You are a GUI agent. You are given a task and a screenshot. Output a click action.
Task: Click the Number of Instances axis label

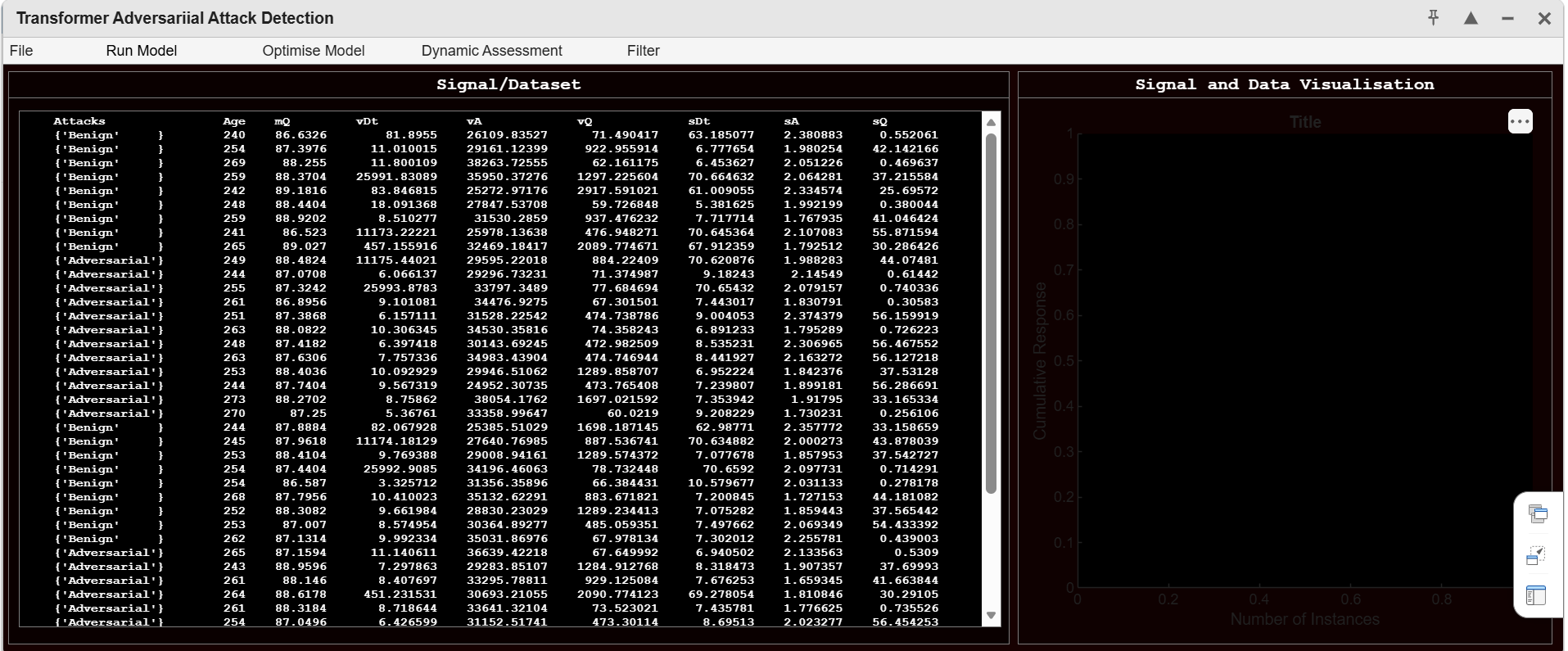click(1304, 619)
